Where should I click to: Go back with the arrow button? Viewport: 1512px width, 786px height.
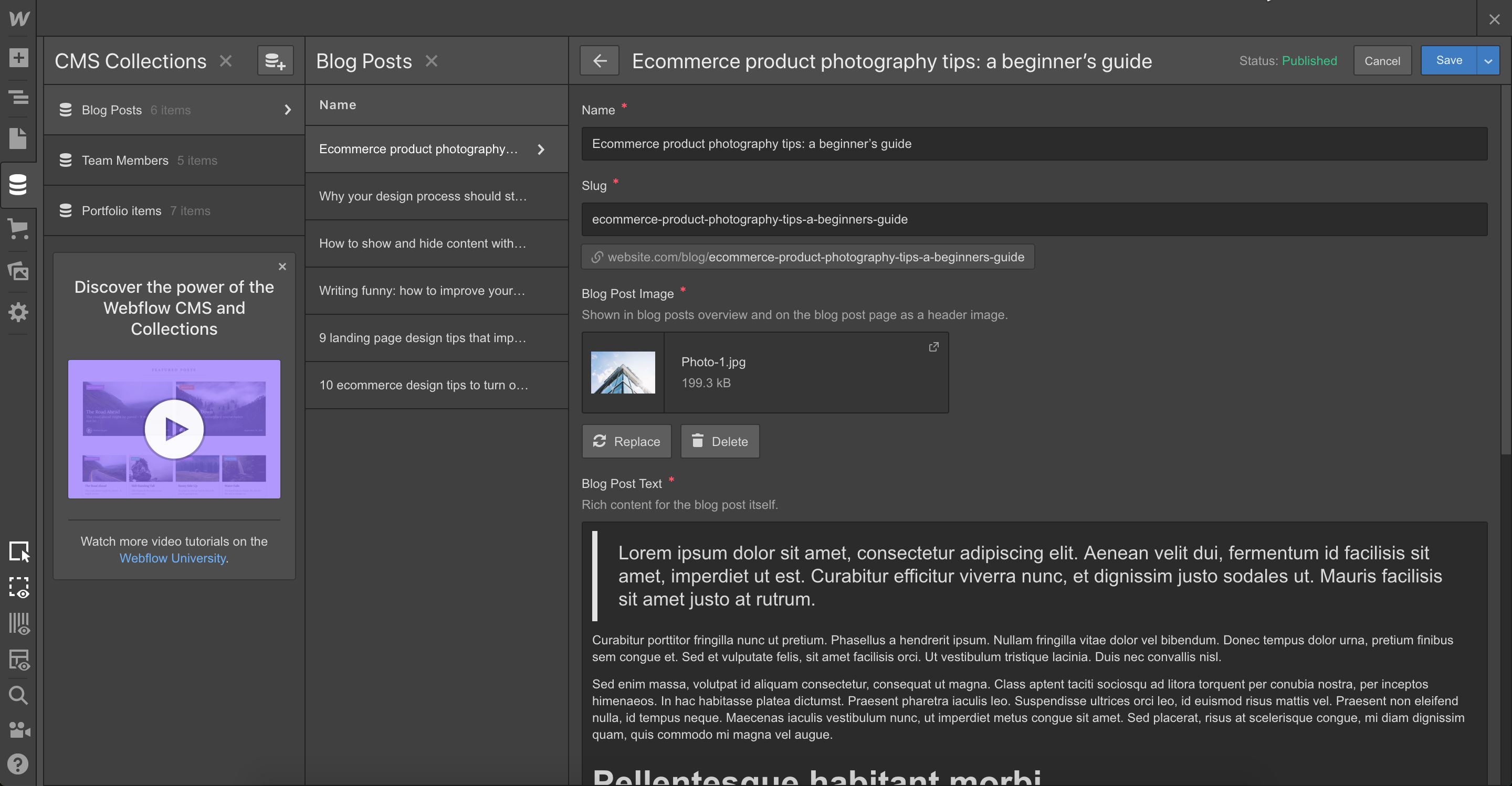(599, 60)
